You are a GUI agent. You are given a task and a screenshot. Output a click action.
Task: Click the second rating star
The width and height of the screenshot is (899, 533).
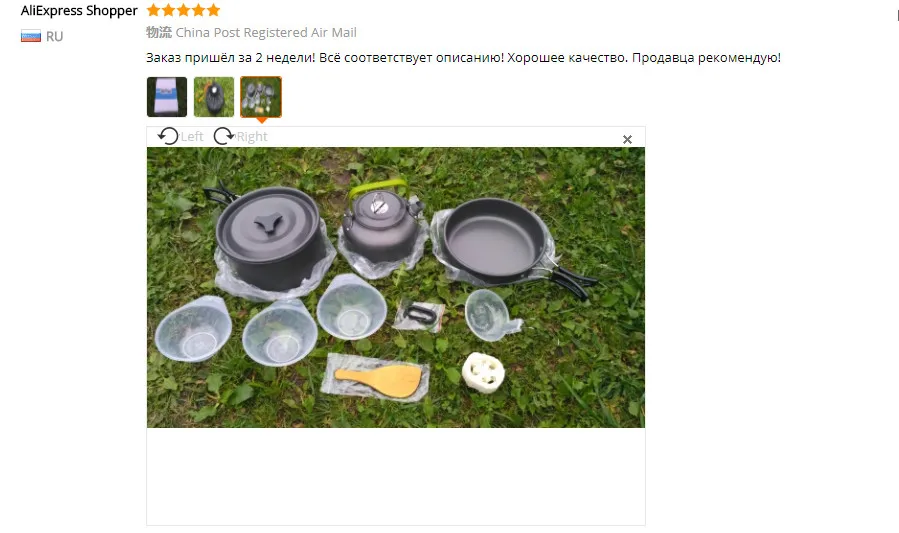coord(168,10)
